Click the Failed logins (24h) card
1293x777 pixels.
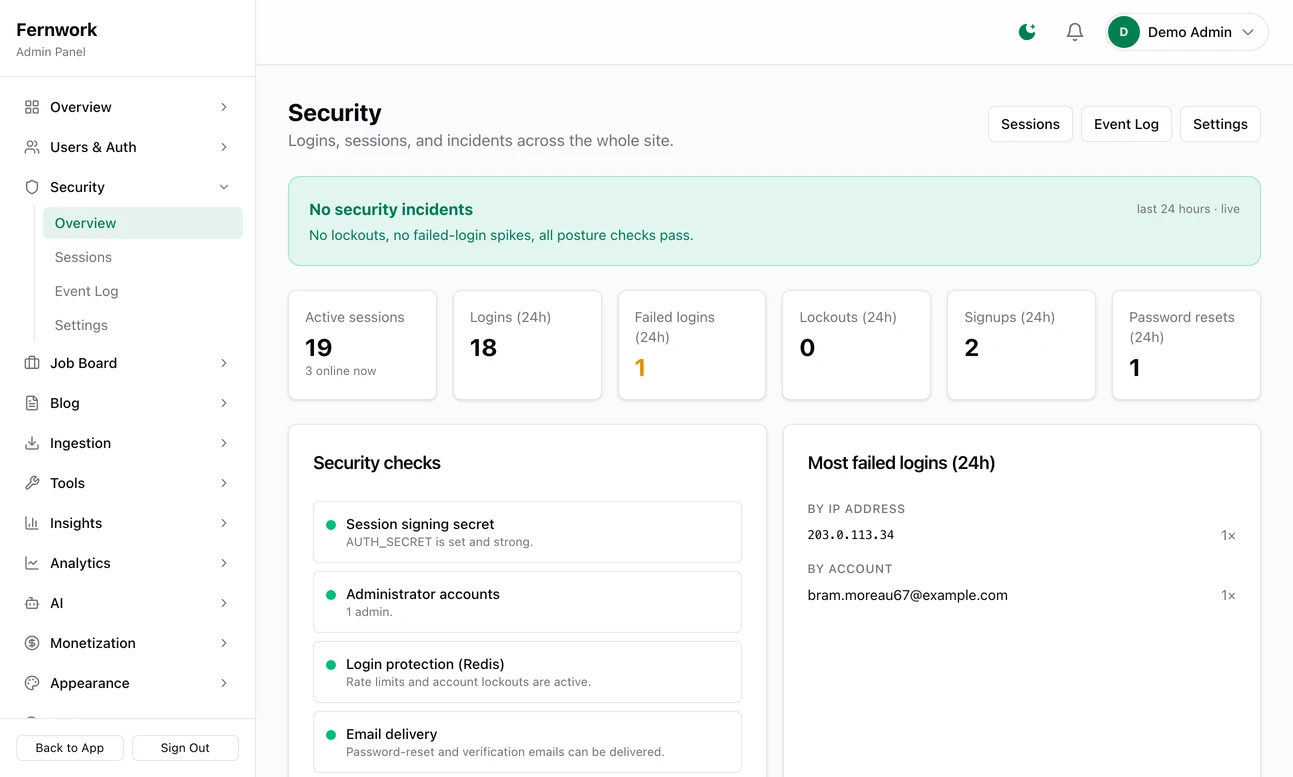click(692, 345)
